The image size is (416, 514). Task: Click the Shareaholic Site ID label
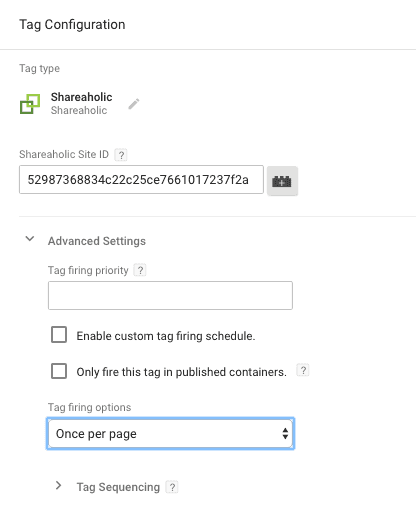tap(64, 154)
